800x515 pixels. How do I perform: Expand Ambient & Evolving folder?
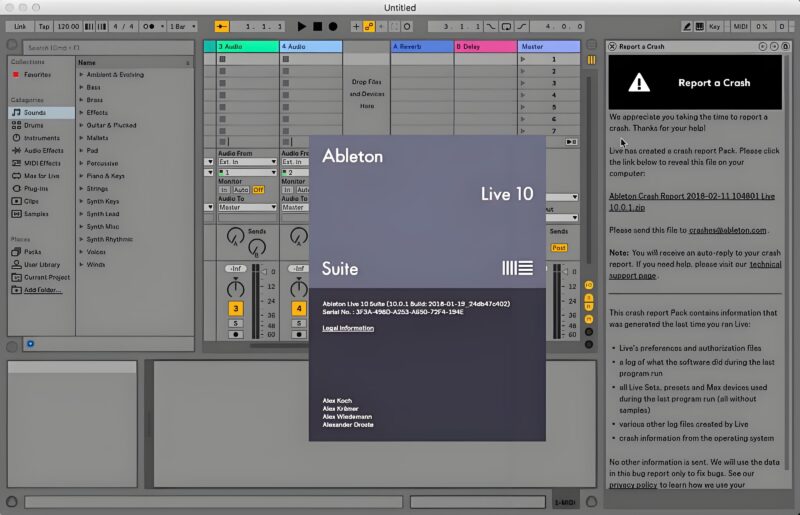81,75
